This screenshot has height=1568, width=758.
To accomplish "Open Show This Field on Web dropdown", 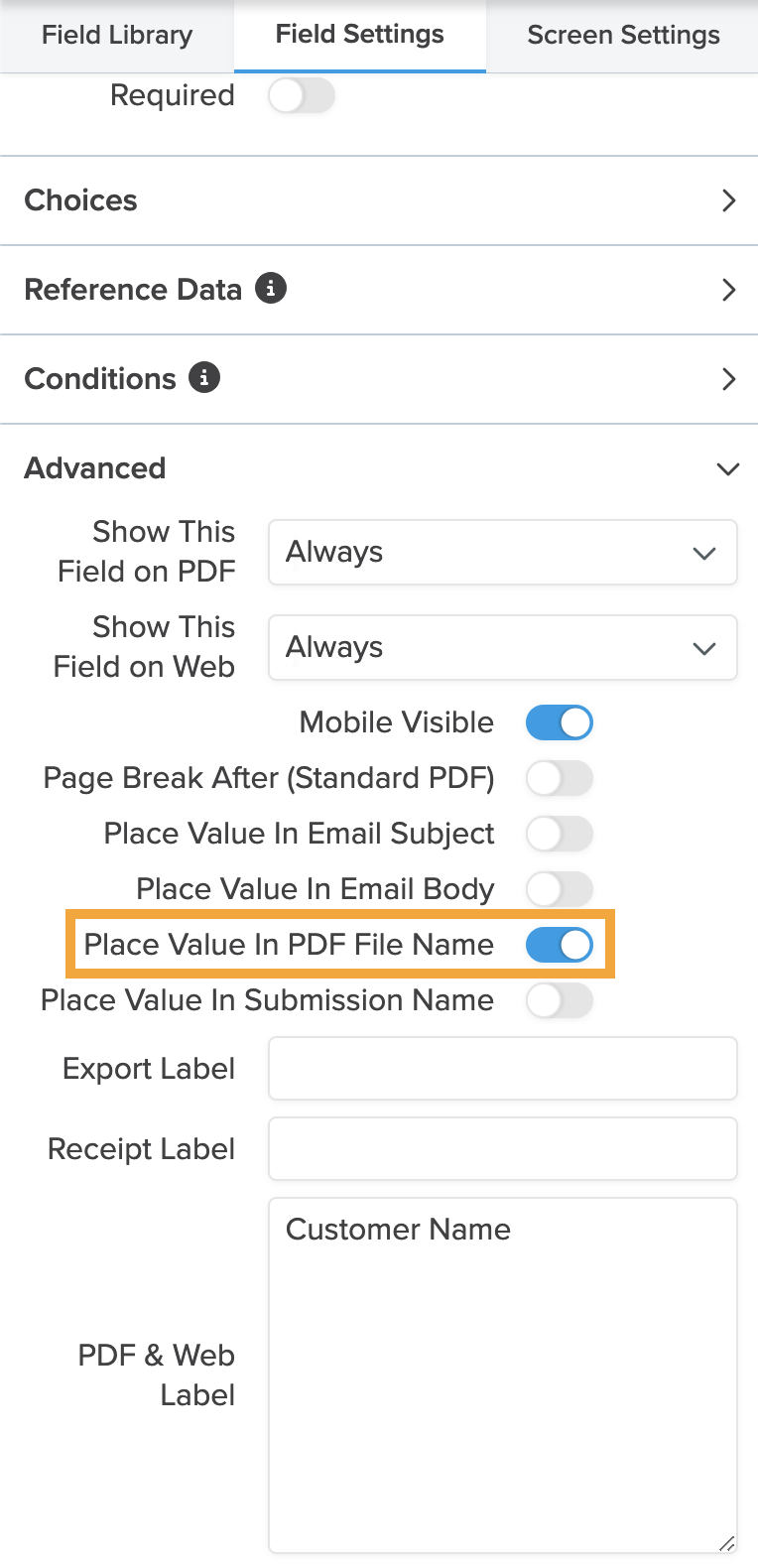I will [x=502, y=648].
